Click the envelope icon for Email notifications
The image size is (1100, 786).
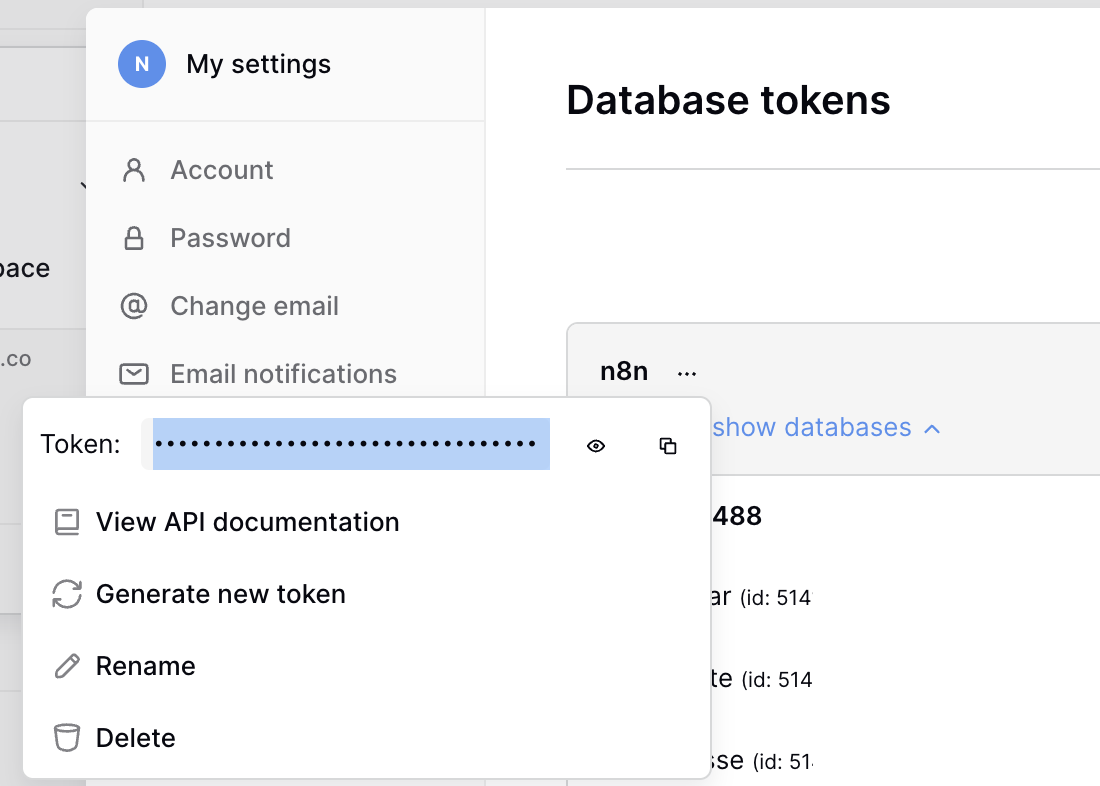click(x=134, y=374)
